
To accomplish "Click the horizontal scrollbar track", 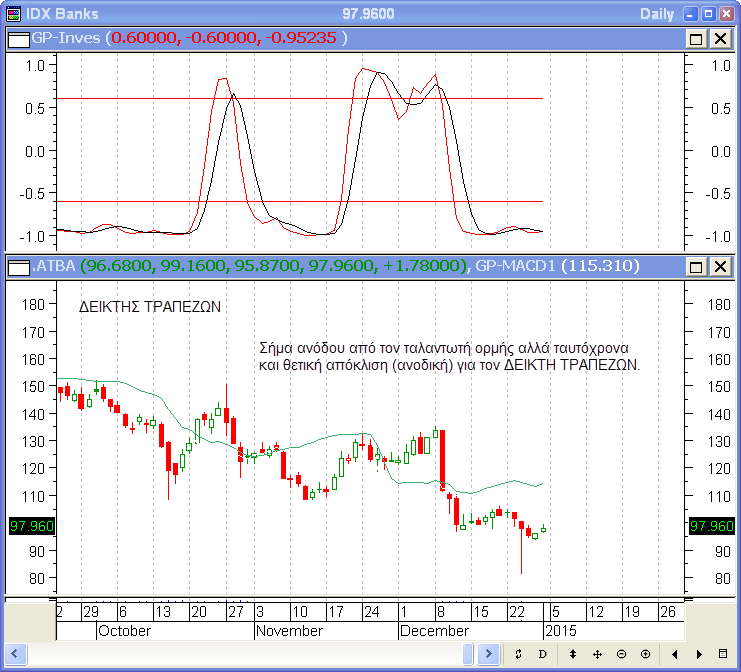I will (246, 654).
